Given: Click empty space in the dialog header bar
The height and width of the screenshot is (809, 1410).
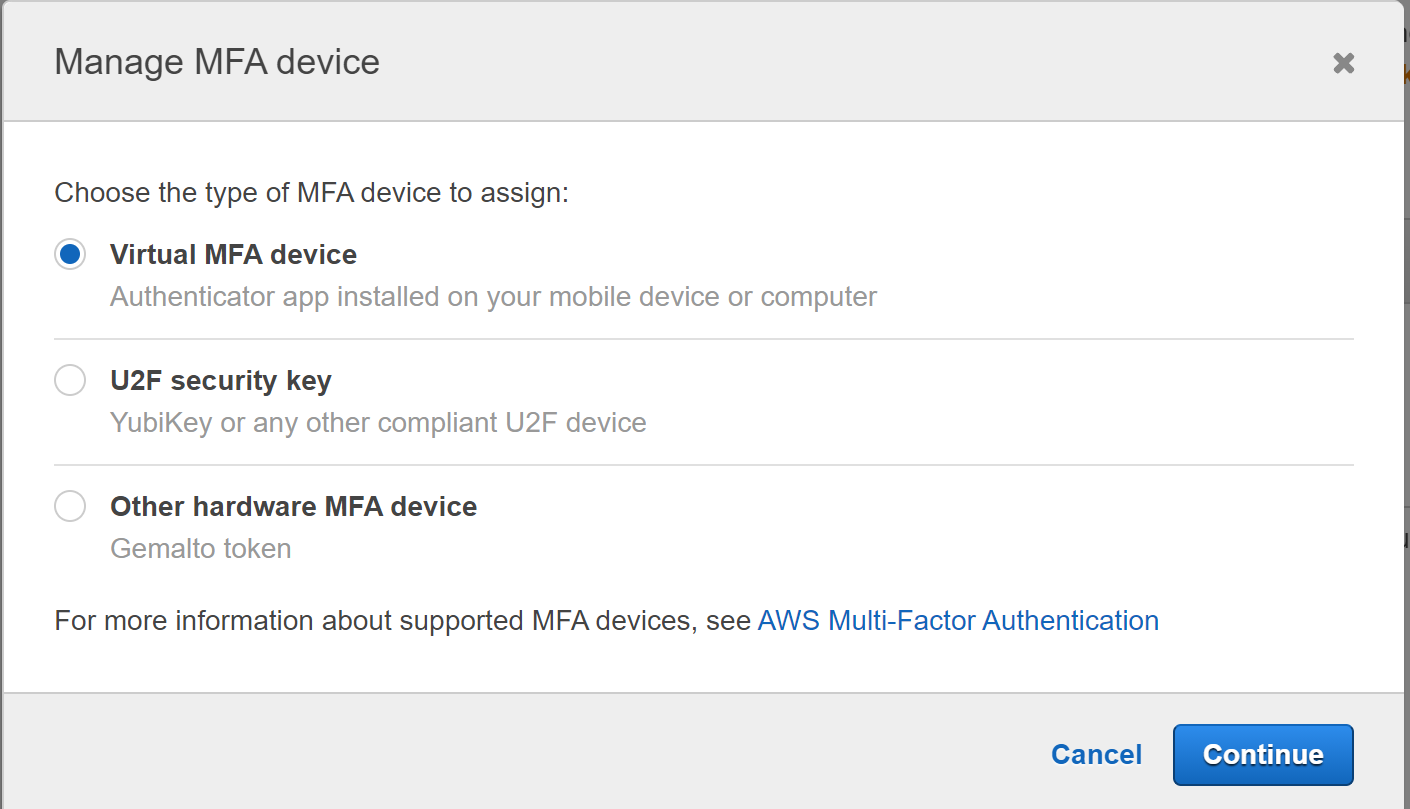Looking at the screenshot, I should 800,62.
